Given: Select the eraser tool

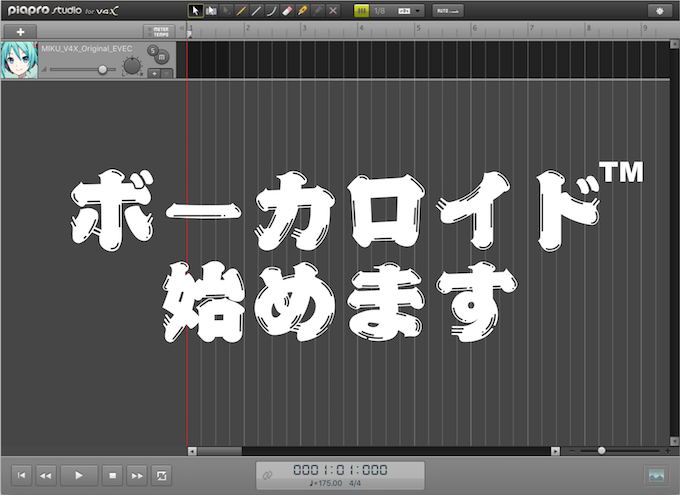Looking at the screenshot, I should coord(287,10).
